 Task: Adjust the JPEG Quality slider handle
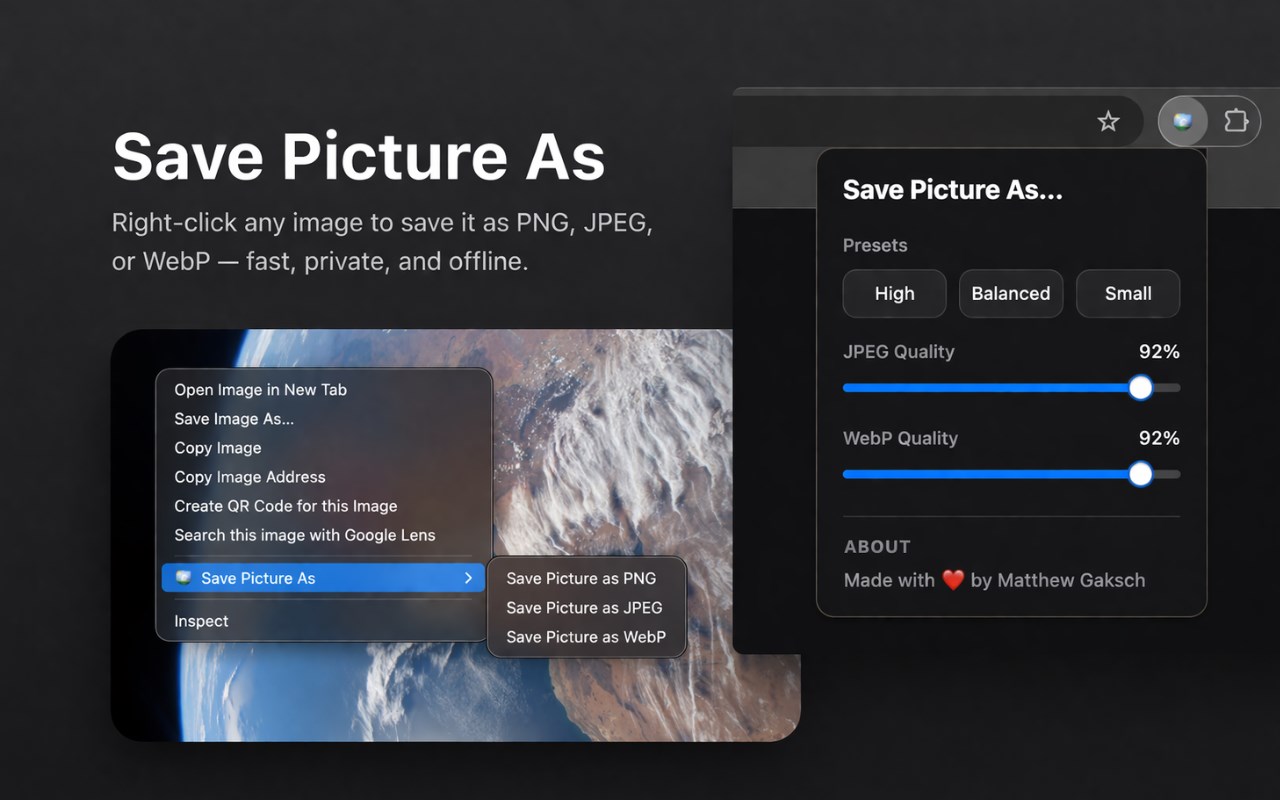pos(1140,388)
